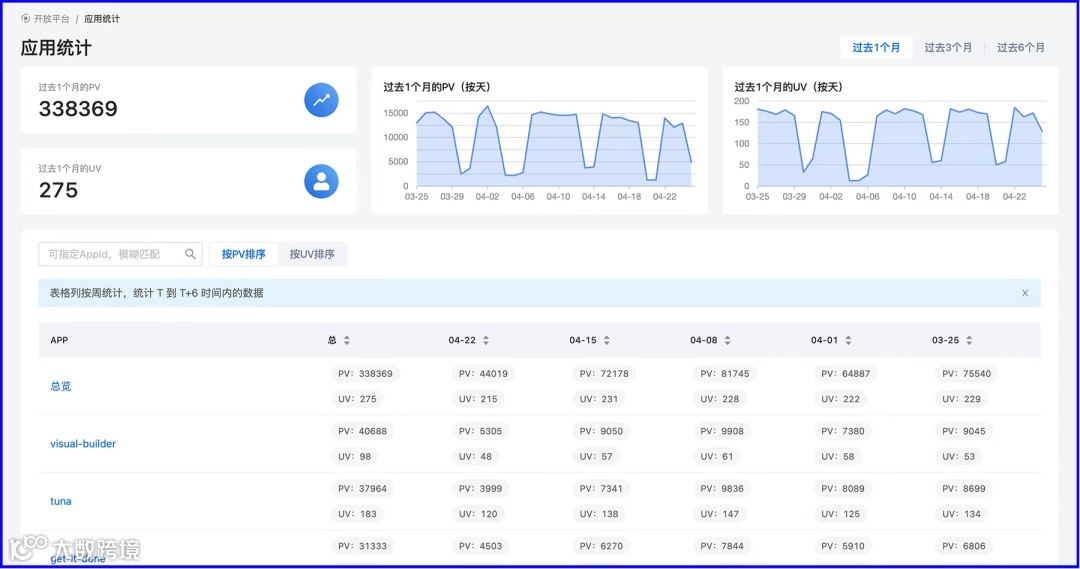
Task: Click the PV: 6806 cell
Action: pos(964,546)
